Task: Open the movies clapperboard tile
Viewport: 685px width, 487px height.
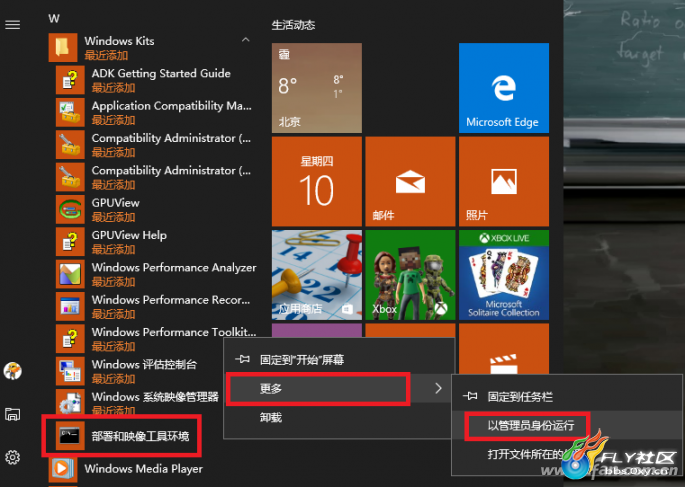Action: (x=504, y=349)
